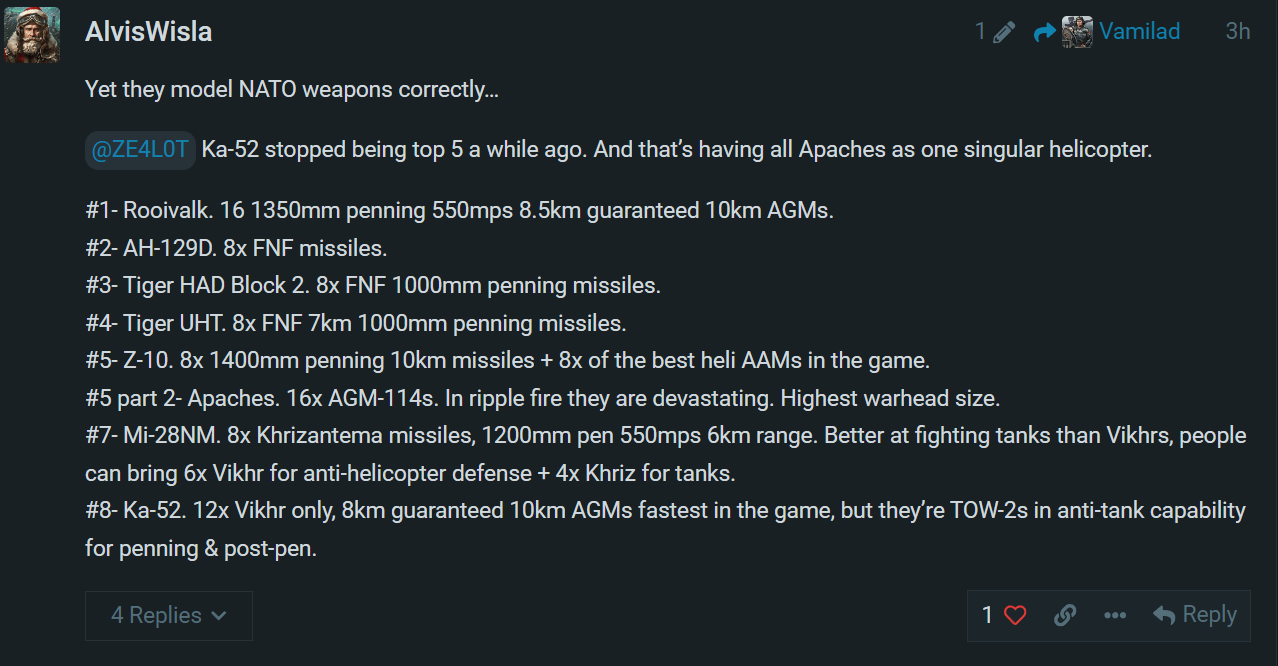
Task: Click AlvisWisla's avatar picture
Action: coord(33,36)
